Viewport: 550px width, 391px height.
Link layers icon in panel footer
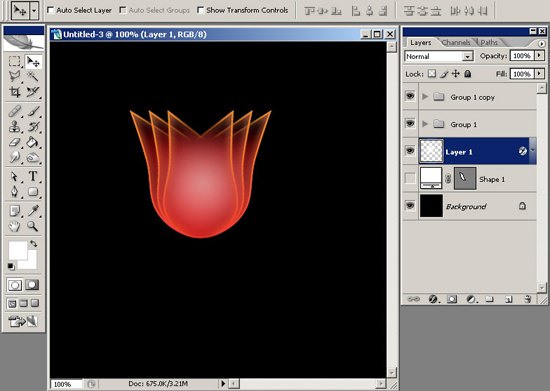click(x=413, y=299)
